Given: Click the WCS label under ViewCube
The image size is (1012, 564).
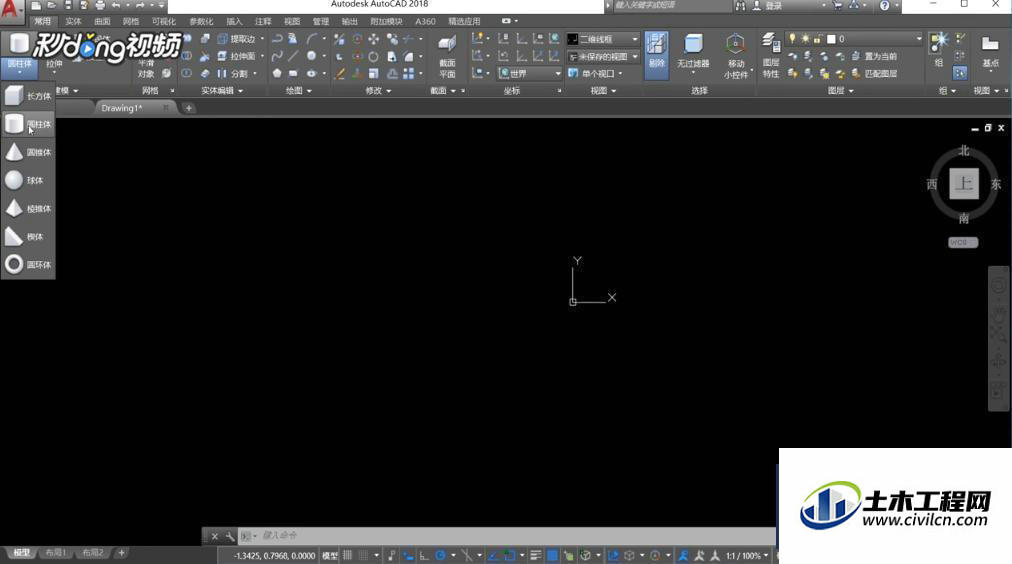Looking at the screenshot, I should [963, 243].
